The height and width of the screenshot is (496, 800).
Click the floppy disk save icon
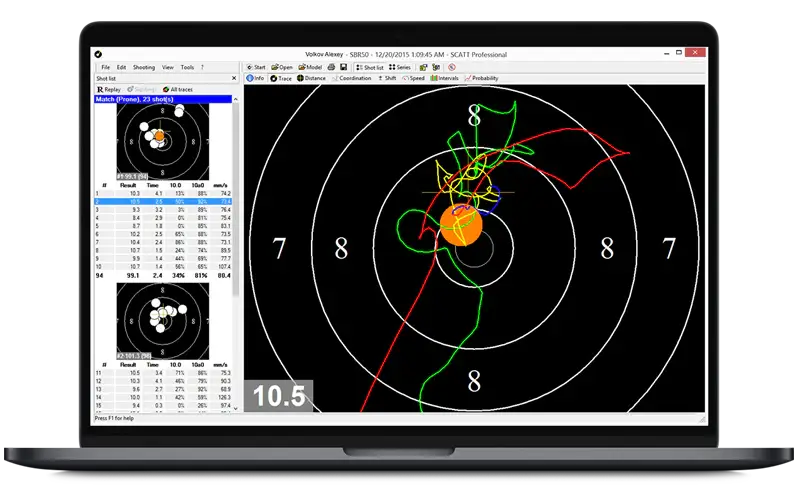pos(343,67)
